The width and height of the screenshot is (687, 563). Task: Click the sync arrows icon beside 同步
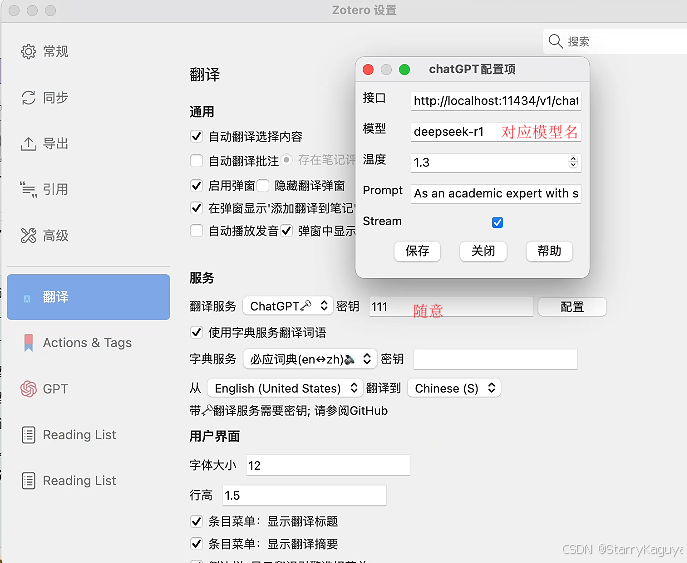click(x=28, y=98)
